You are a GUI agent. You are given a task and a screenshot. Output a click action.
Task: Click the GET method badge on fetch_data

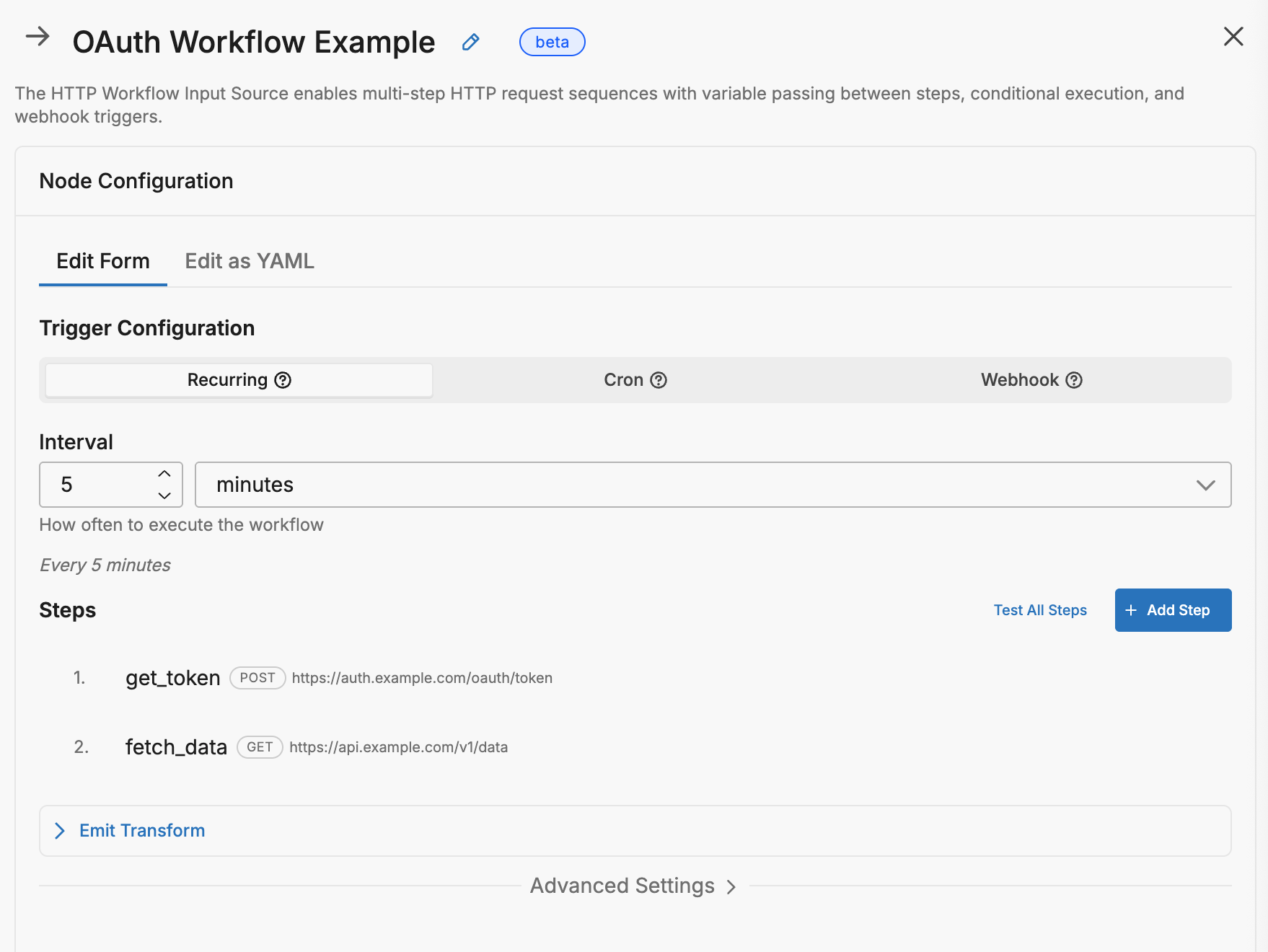click(259, 747)
